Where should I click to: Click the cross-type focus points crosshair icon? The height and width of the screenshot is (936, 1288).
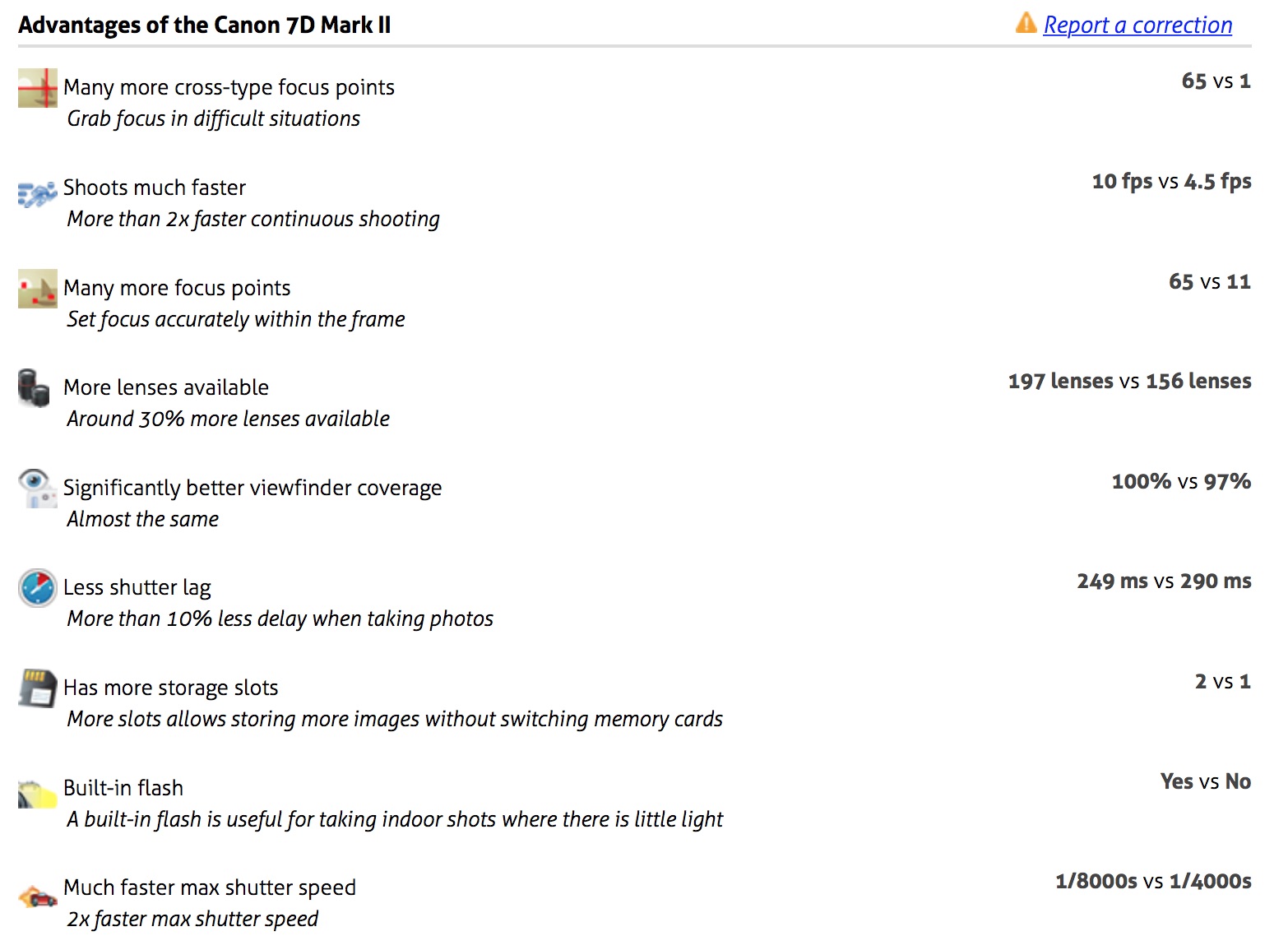[38, 88]
